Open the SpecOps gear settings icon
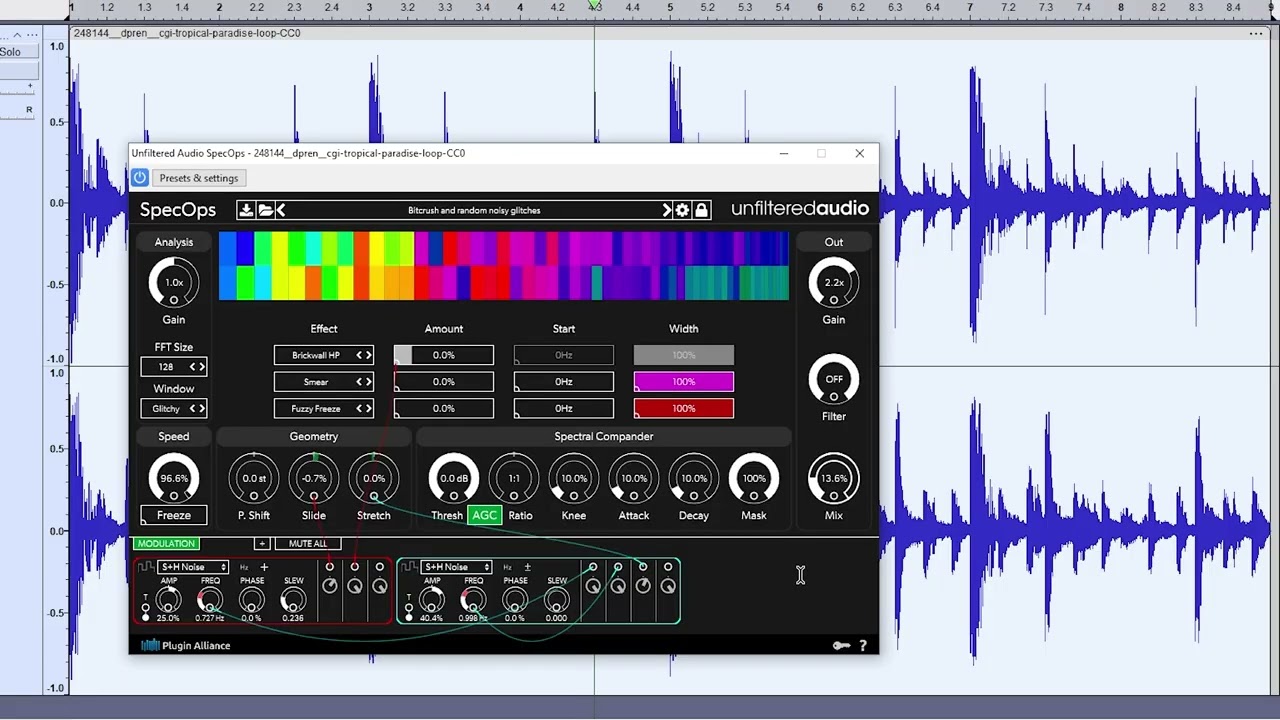 682,210
